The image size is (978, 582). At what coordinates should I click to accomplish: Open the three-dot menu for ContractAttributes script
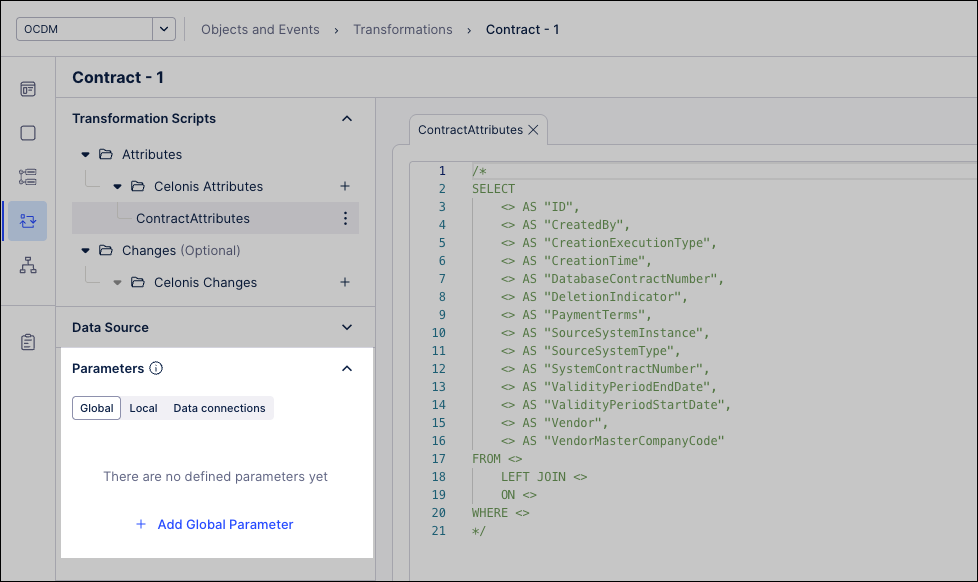[345, 218]
